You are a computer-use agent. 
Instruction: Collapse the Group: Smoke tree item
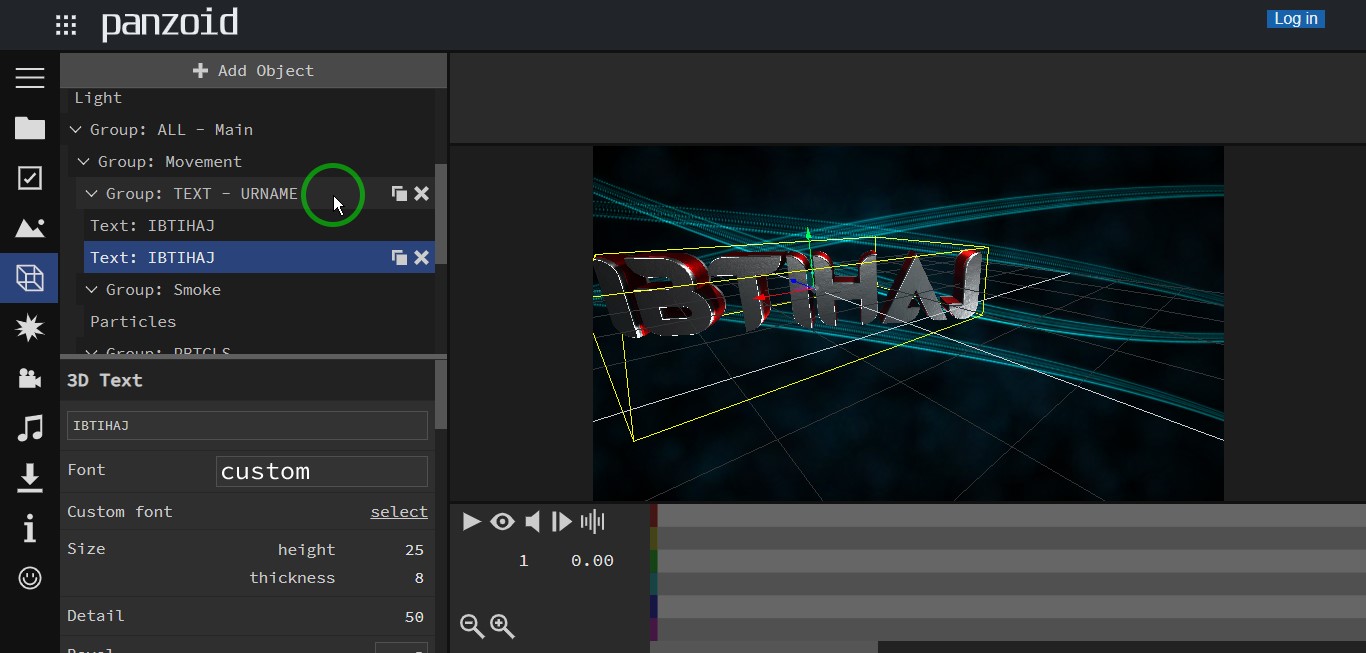[x=91, y=289]
